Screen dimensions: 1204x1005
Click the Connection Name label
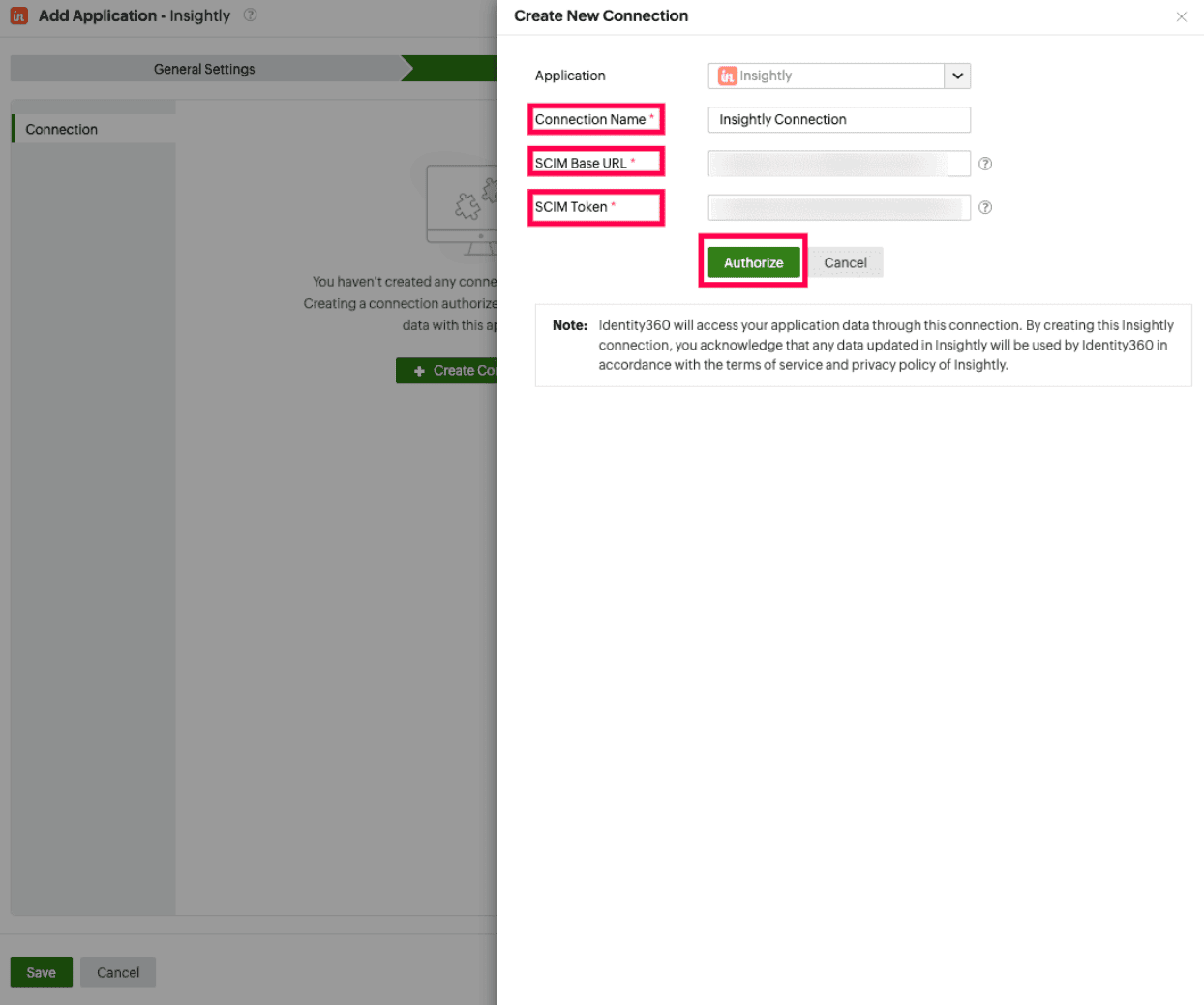point(590,119)
